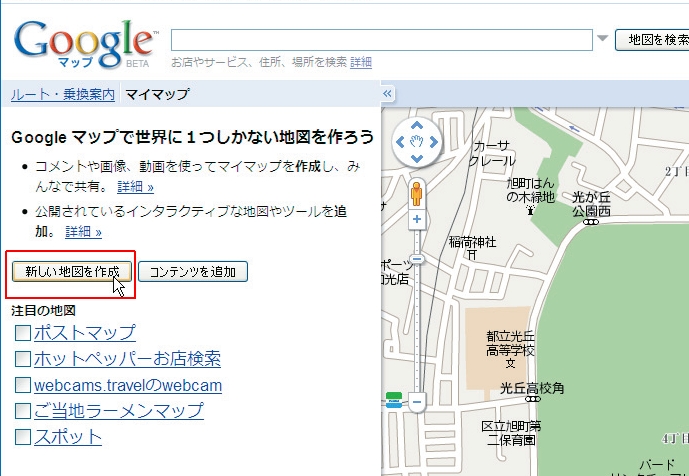This screenshot has width=689, height=476.
Task: Pan the map right with the arrow
Action: [434, 142]
